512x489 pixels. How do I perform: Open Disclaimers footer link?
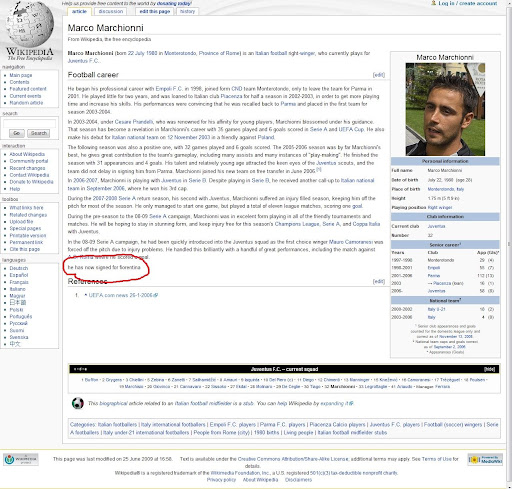click(298, 480)
